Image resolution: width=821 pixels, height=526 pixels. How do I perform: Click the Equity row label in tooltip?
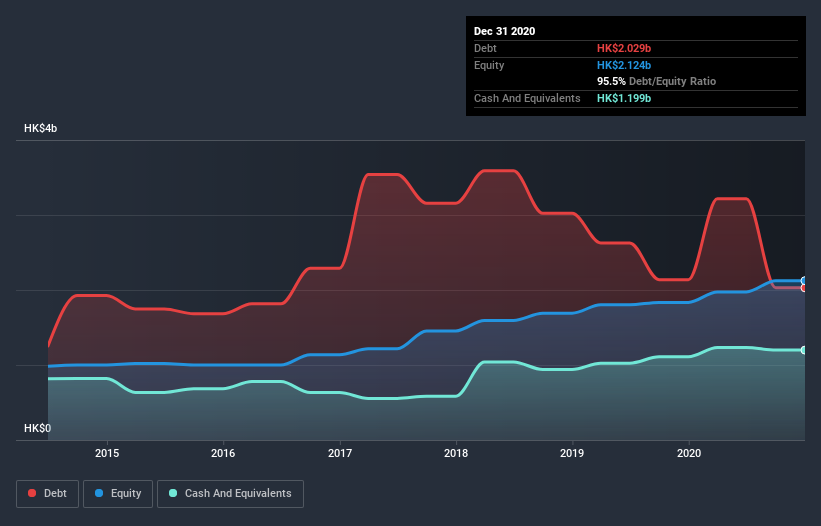point(489,65)
